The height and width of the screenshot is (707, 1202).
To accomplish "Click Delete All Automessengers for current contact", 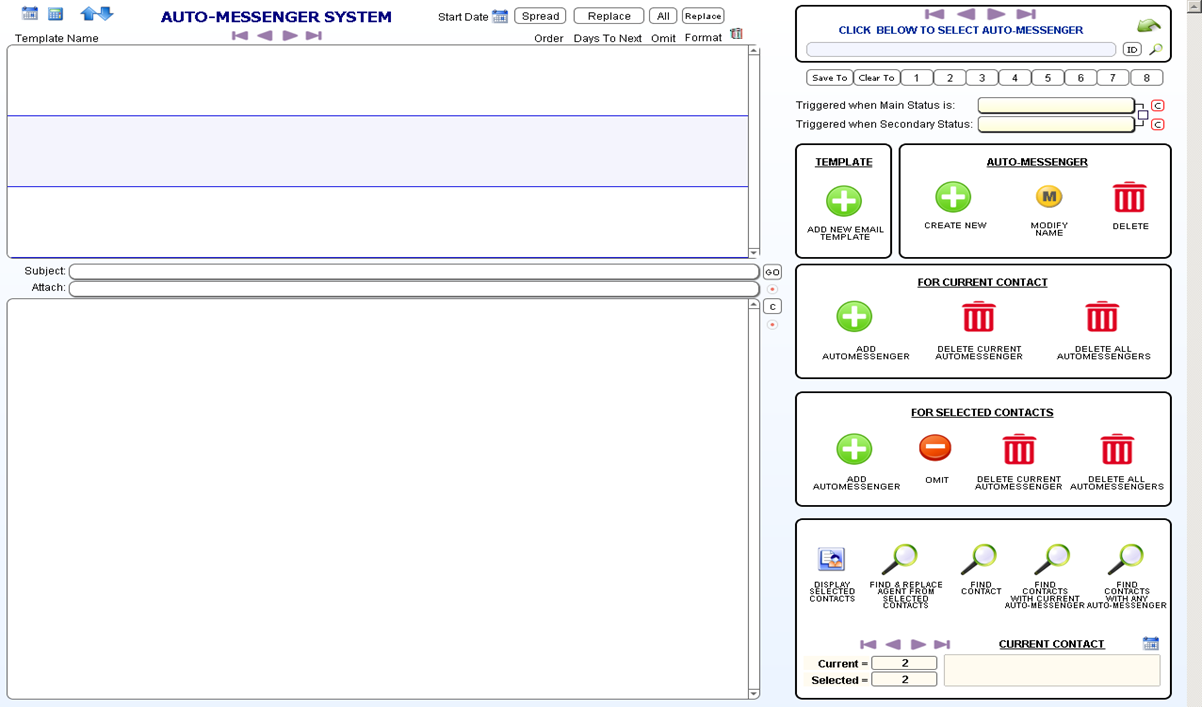I will click(1102, 317).
